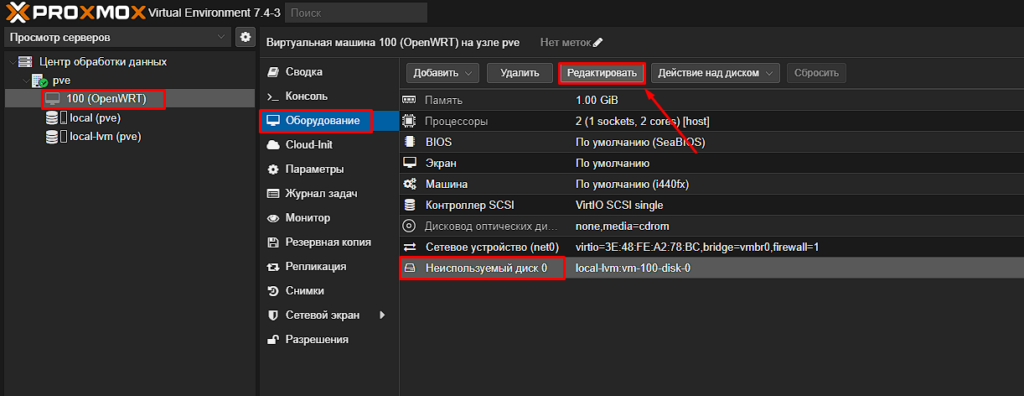Screen dimensions: 1024x396
Task: Open the Просмотр серверов view dropdown
Action: [x=118, y=37]
